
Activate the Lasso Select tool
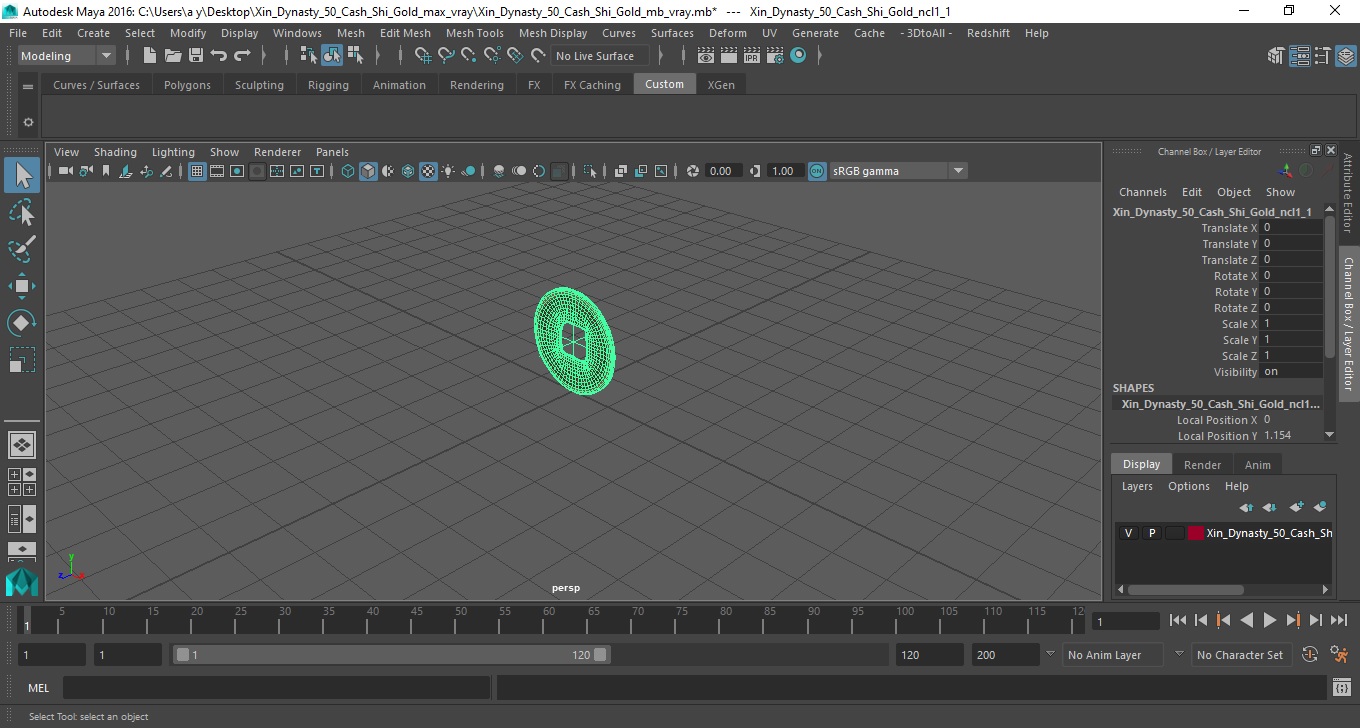pyautogui.click(x=22, y=212)
